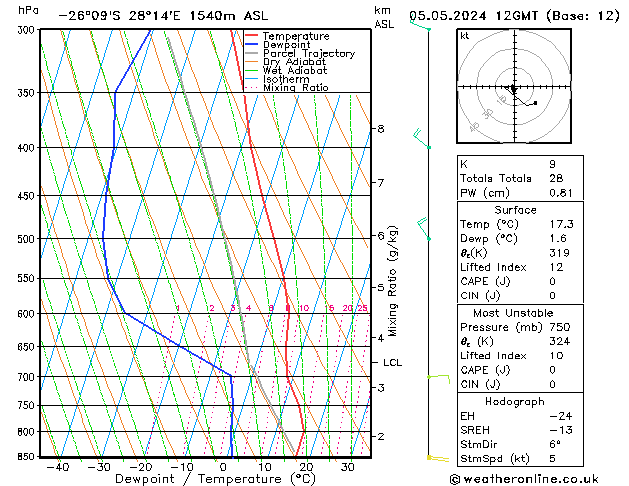Click the blue Dewpoint legend line swatch

coord(252,45)
